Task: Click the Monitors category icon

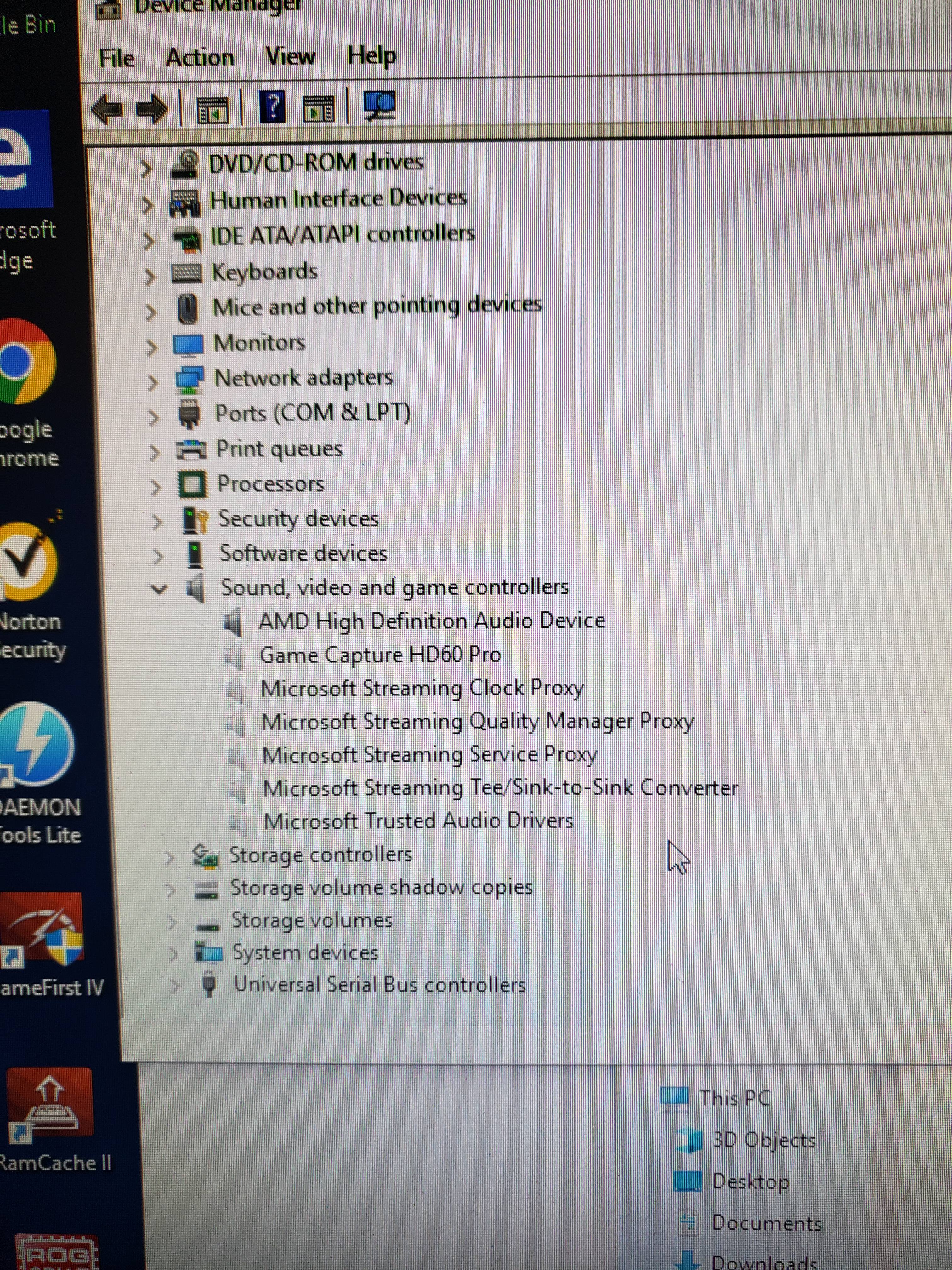Action: tap(188, 345)
